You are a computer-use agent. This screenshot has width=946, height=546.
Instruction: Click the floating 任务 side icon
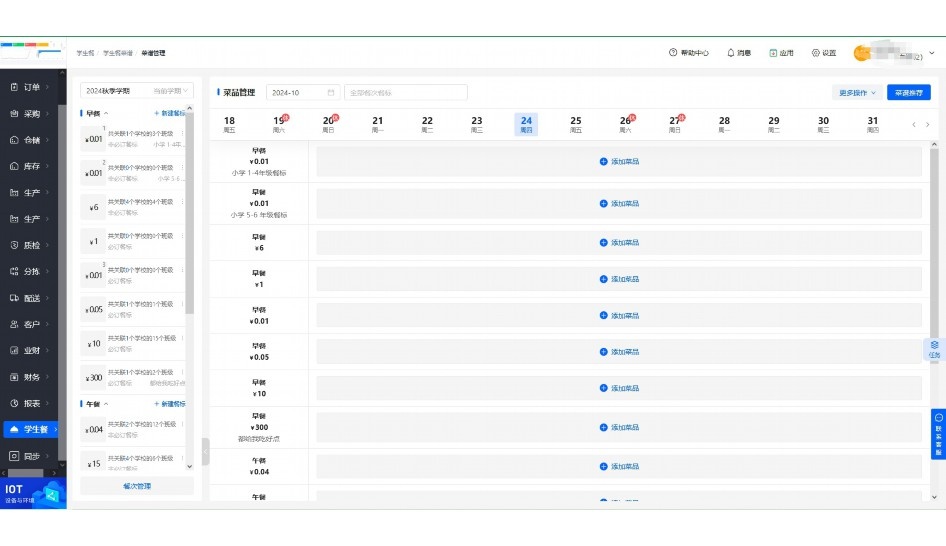click(x=934, y=348)
